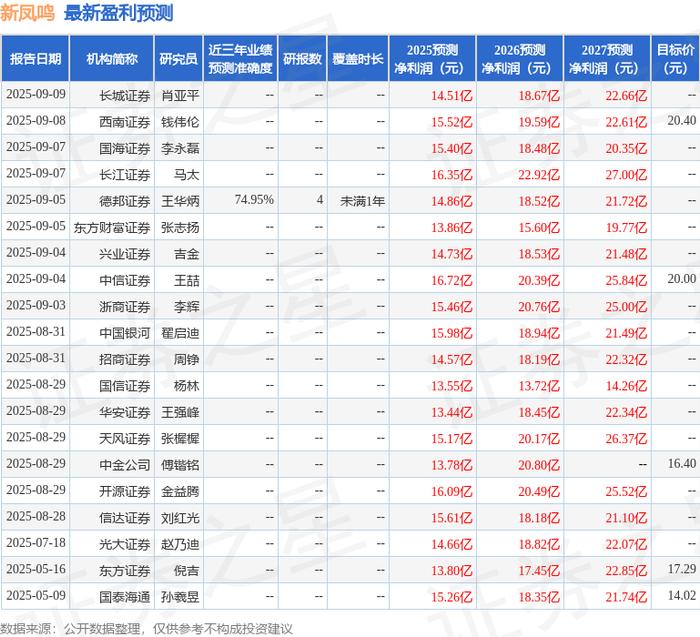
Task: Click the 14.02 target price
Action: (x=682, y=595)
